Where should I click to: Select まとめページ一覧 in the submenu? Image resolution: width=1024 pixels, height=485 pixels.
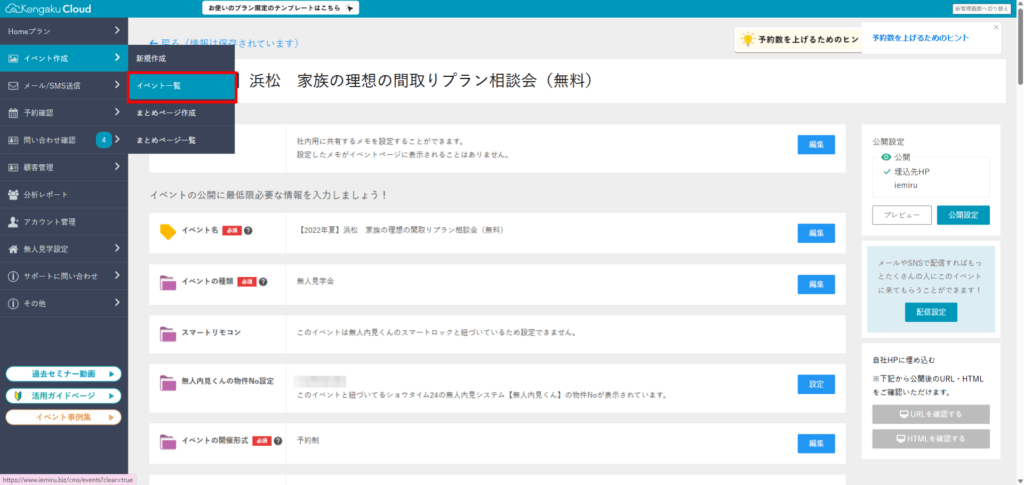pos(181,140)
